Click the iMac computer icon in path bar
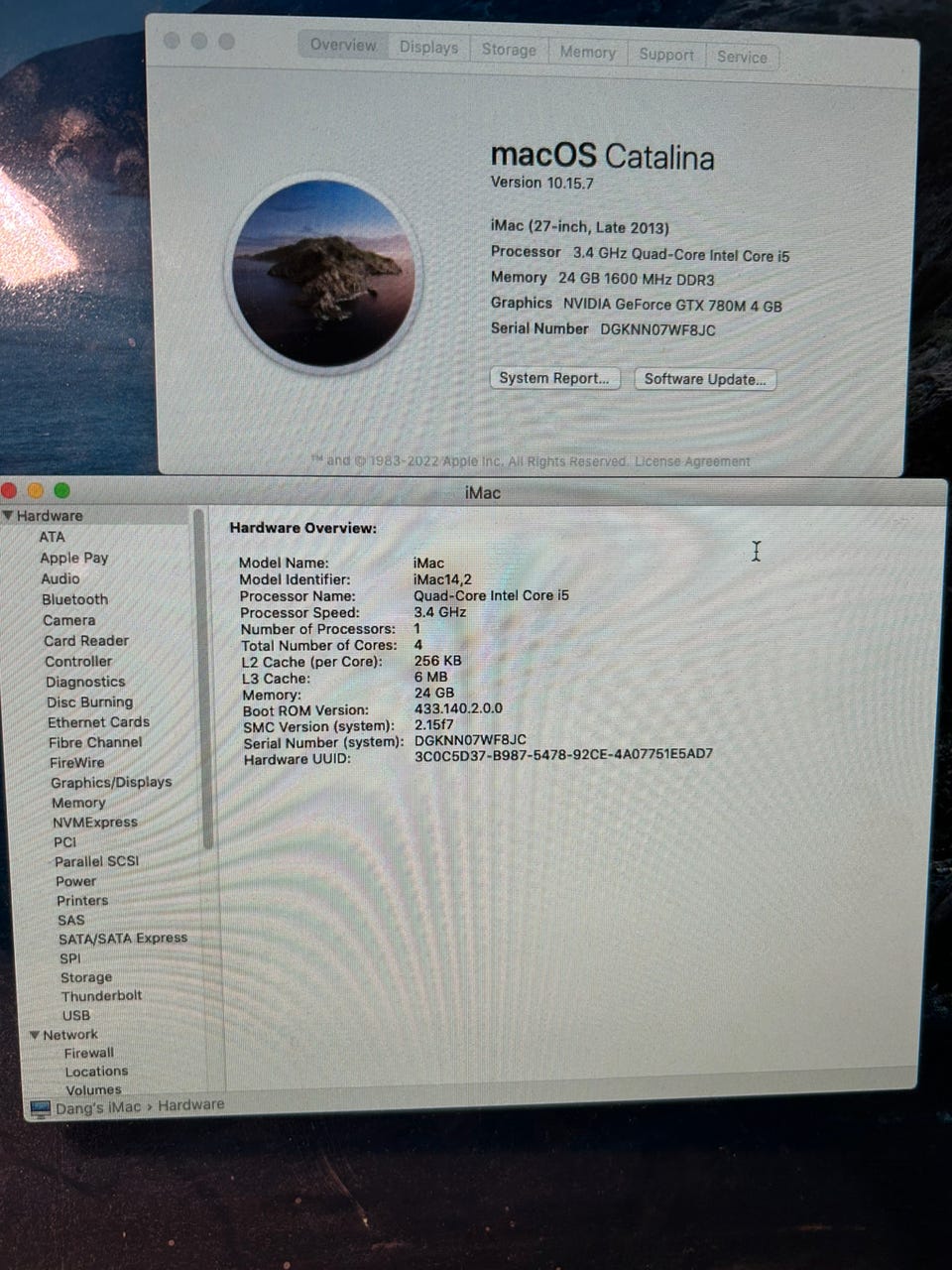 click(40, 1109)
